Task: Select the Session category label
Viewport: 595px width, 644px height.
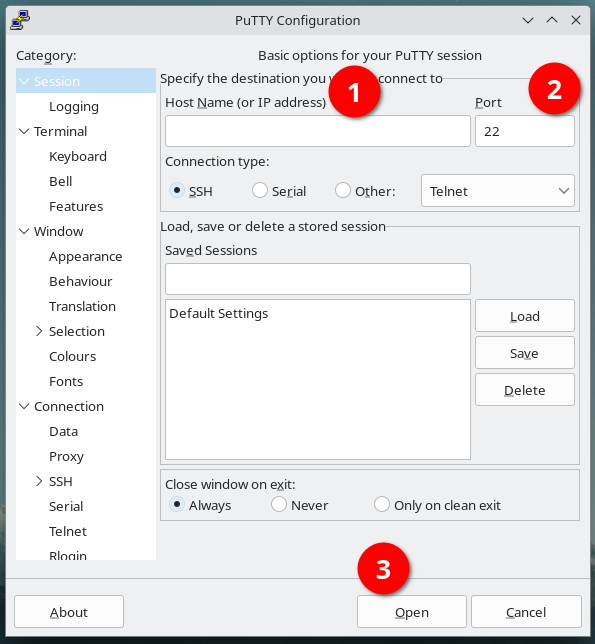Action: click(x=57, y=81)
